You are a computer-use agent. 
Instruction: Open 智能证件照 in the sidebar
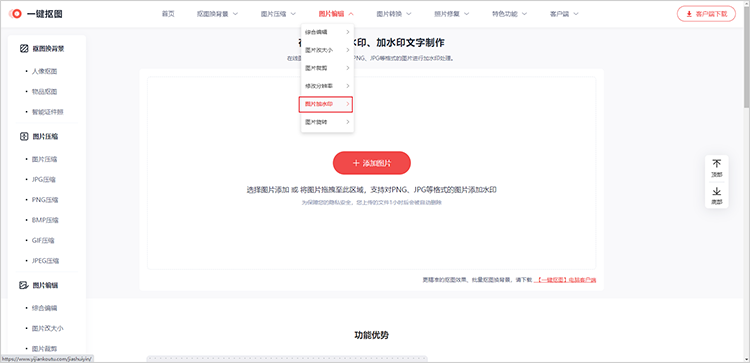click(48, 112)
